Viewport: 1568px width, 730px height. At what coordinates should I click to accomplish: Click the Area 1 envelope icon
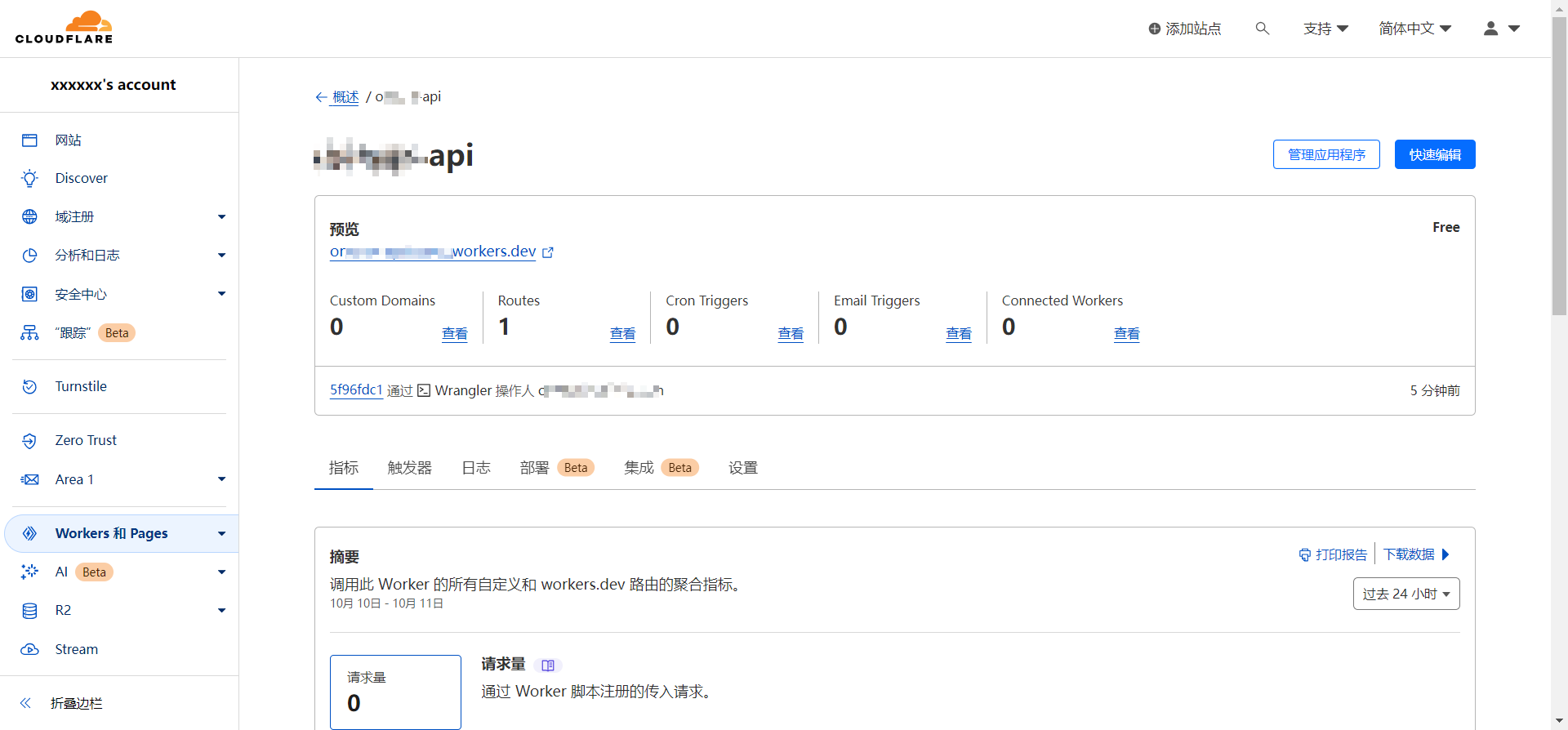click(x=29, y=479)
